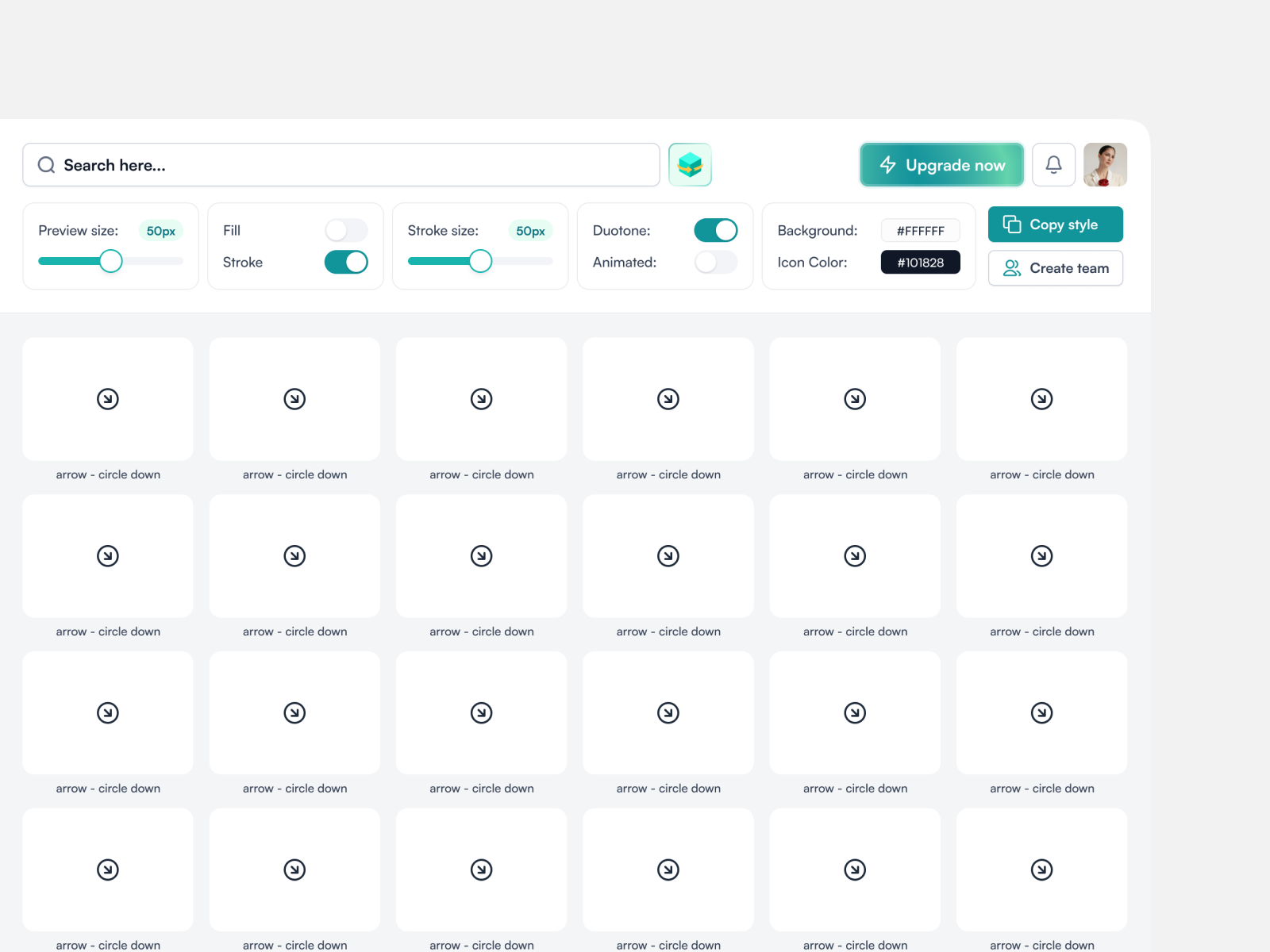
Task: Enable the Fill toggle
Action: (345, 230)
